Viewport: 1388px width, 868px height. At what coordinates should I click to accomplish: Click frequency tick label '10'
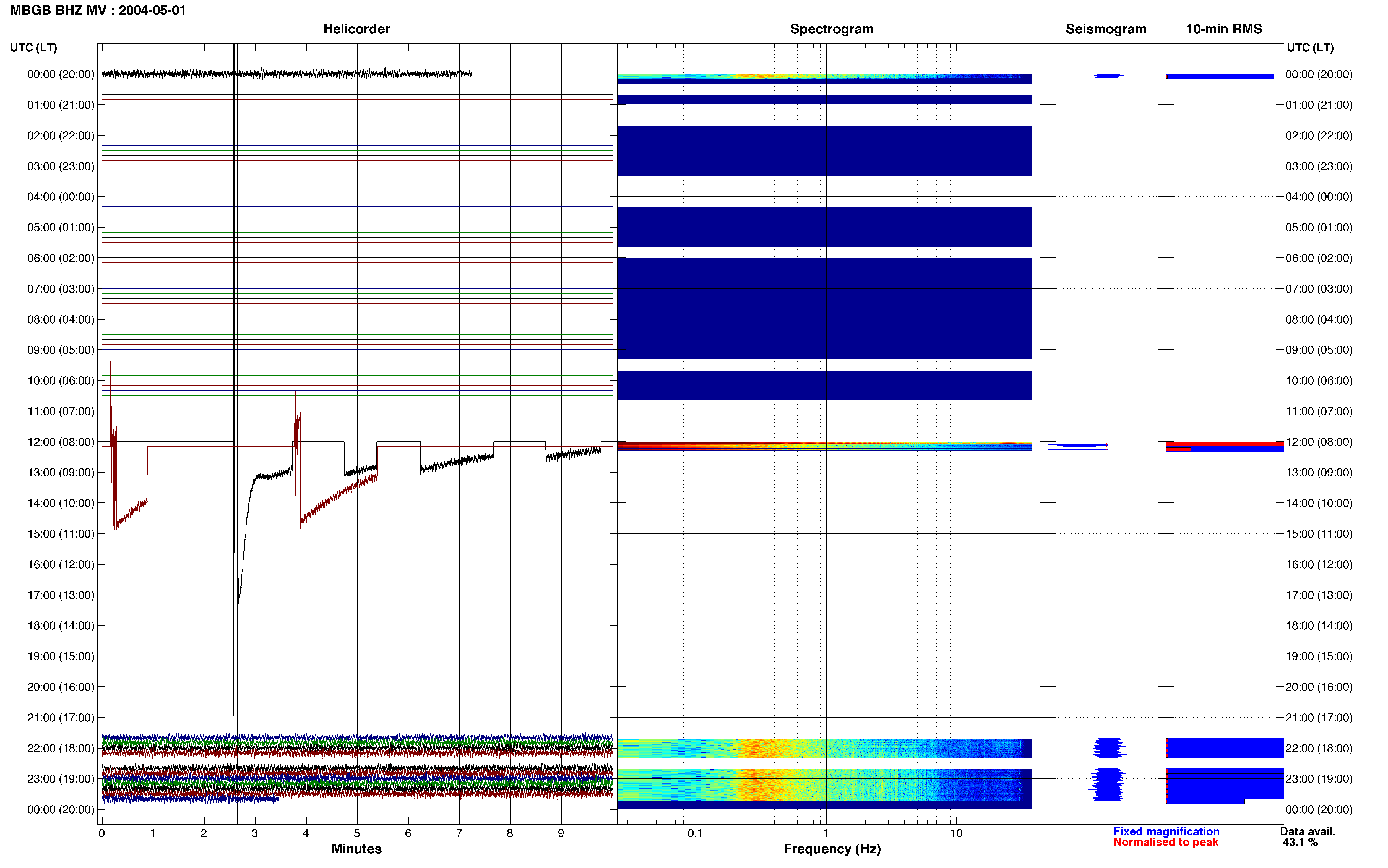(x=956, y=833)
